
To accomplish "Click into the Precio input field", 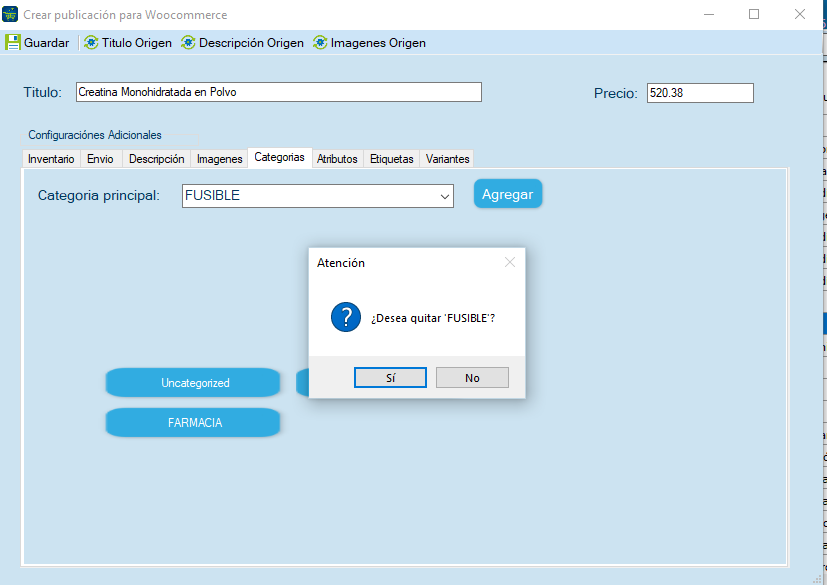I will (700, 93).
